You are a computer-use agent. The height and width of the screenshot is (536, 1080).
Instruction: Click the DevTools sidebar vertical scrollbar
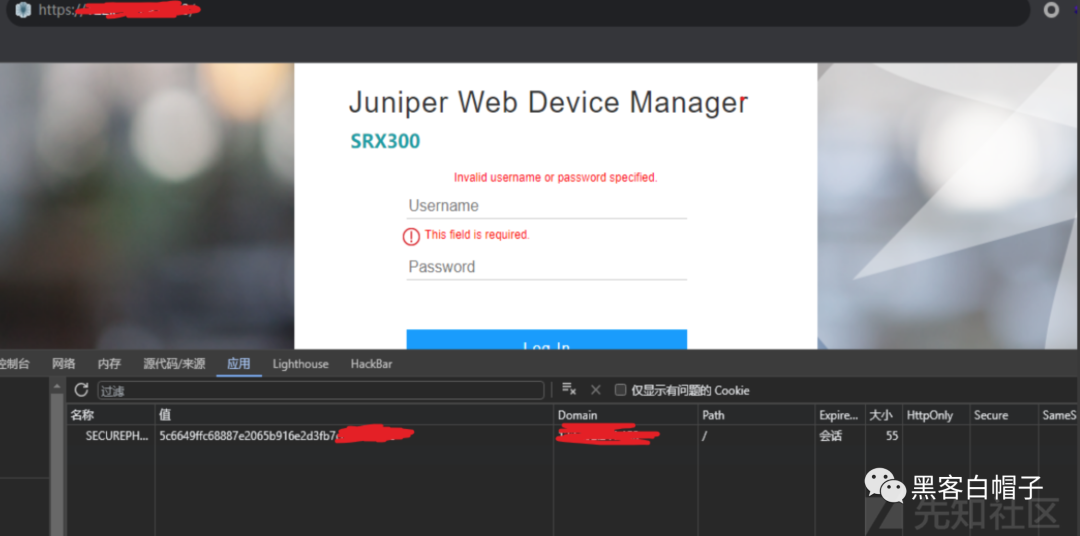[56, 456]
